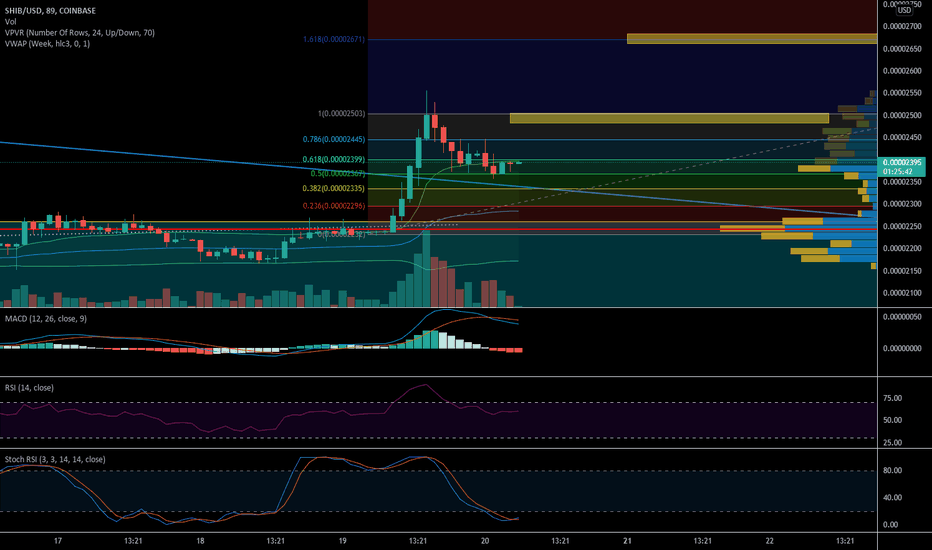Click the 0.382(0.00002335) Fibonacci label
This screenshot has height=550, width=932.
(334, 188)
